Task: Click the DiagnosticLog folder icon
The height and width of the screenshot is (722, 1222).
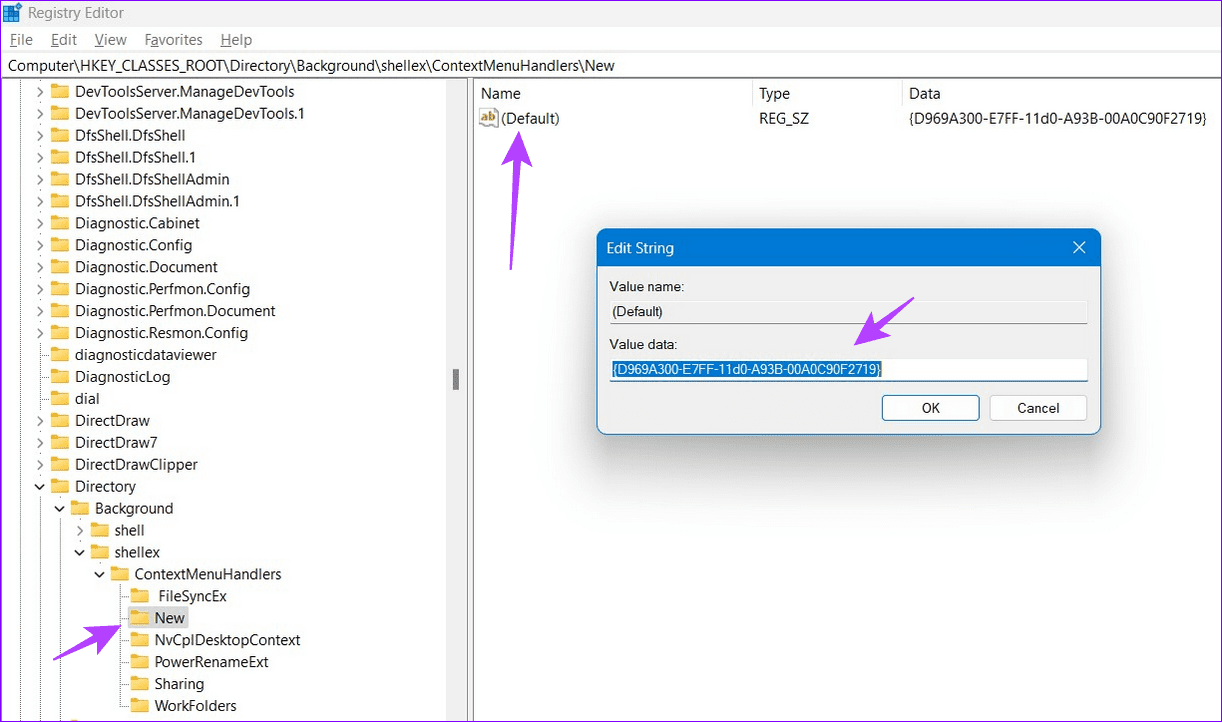Action: tap(60, 377)
